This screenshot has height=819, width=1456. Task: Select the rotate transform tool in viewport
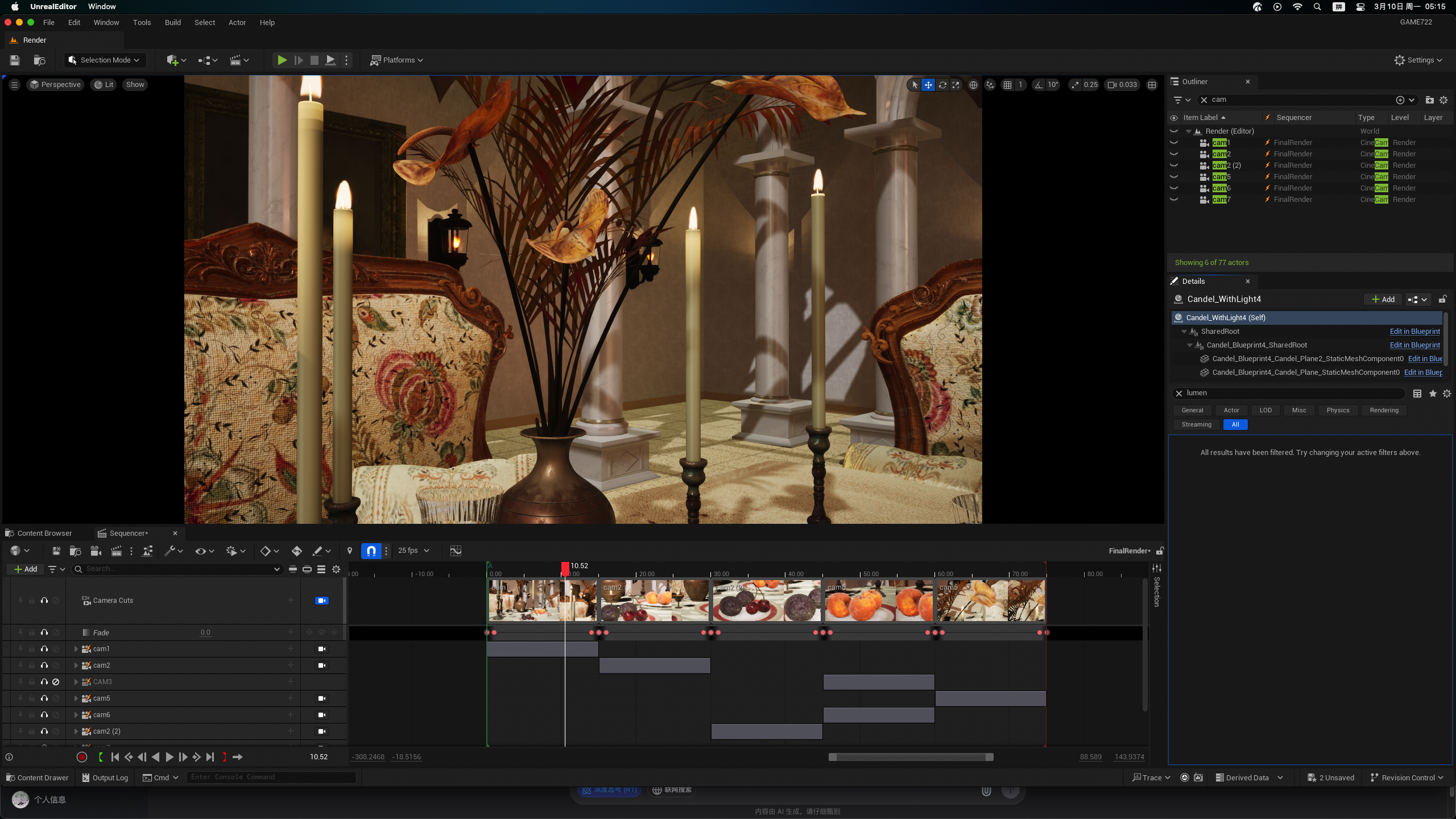(x=942, y=85)
